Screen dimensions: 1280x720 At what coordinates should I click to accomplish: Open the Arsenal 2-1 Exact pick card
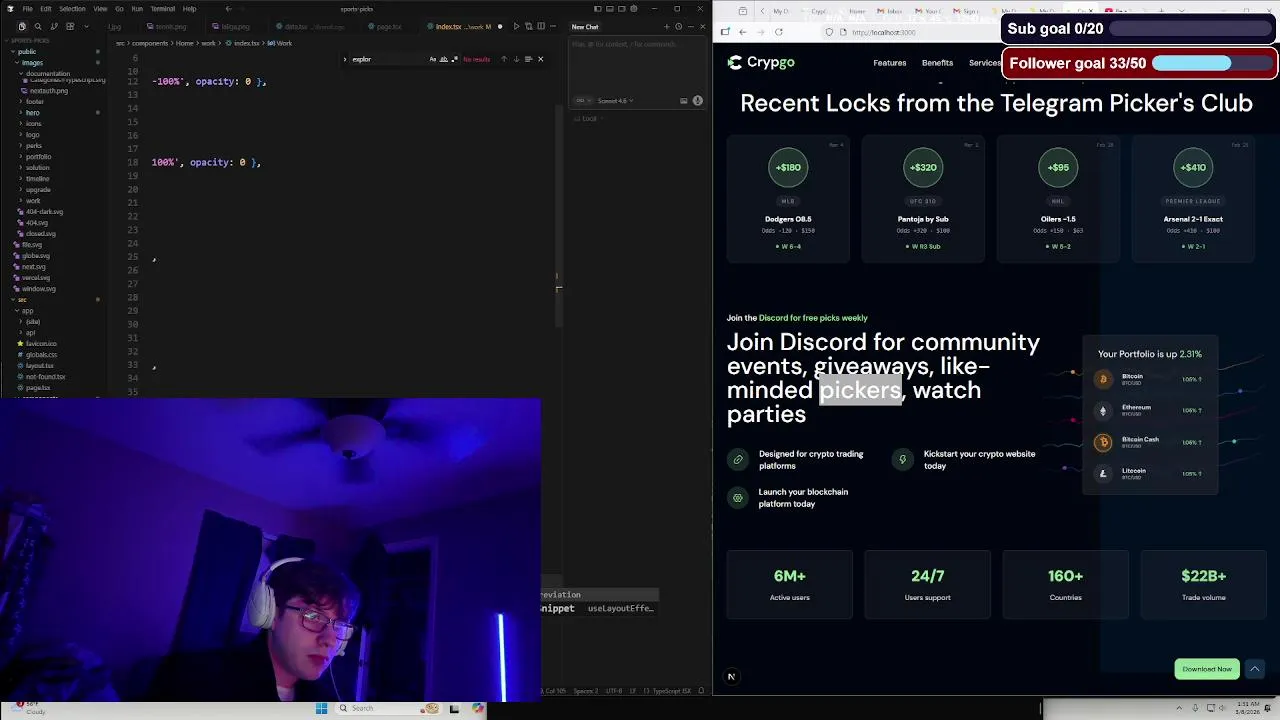tap(1193, 198)
